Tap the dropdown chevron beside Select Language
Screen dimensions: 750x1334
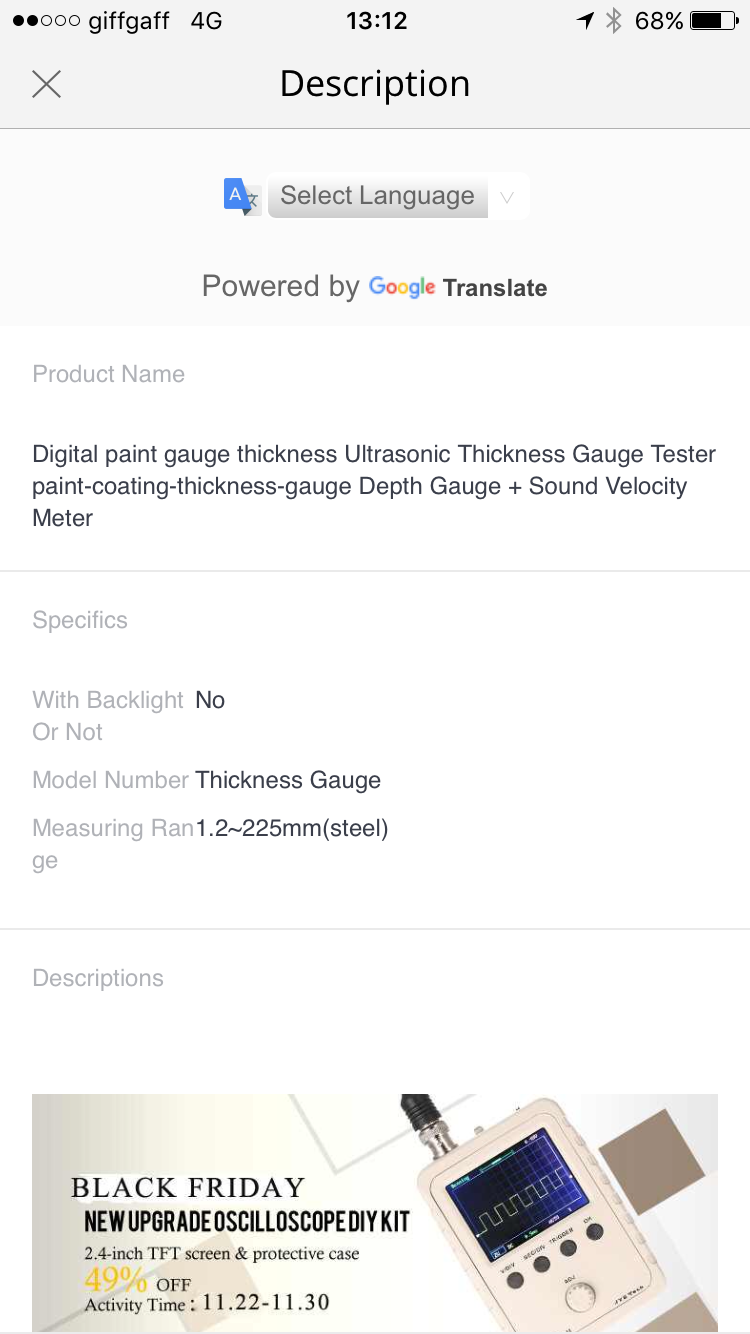(x=507, y=197)
